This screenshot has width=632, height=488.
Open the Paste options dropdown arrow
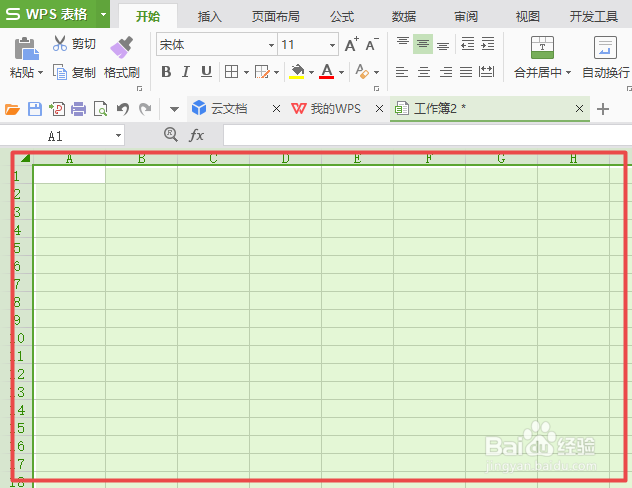40,73
